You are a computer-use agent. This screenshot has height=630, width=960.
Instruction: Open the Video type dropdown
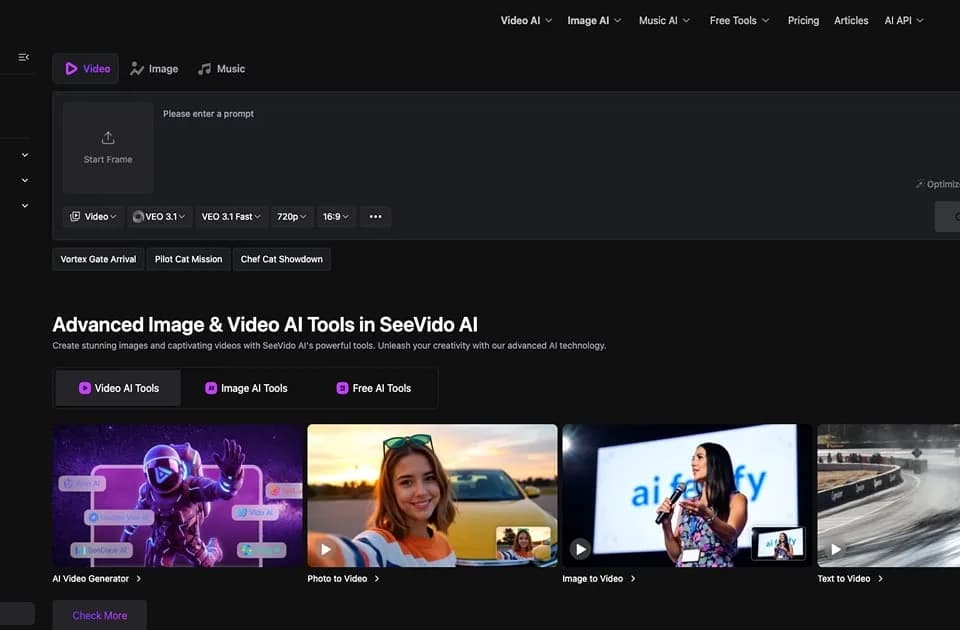(93, 217)
